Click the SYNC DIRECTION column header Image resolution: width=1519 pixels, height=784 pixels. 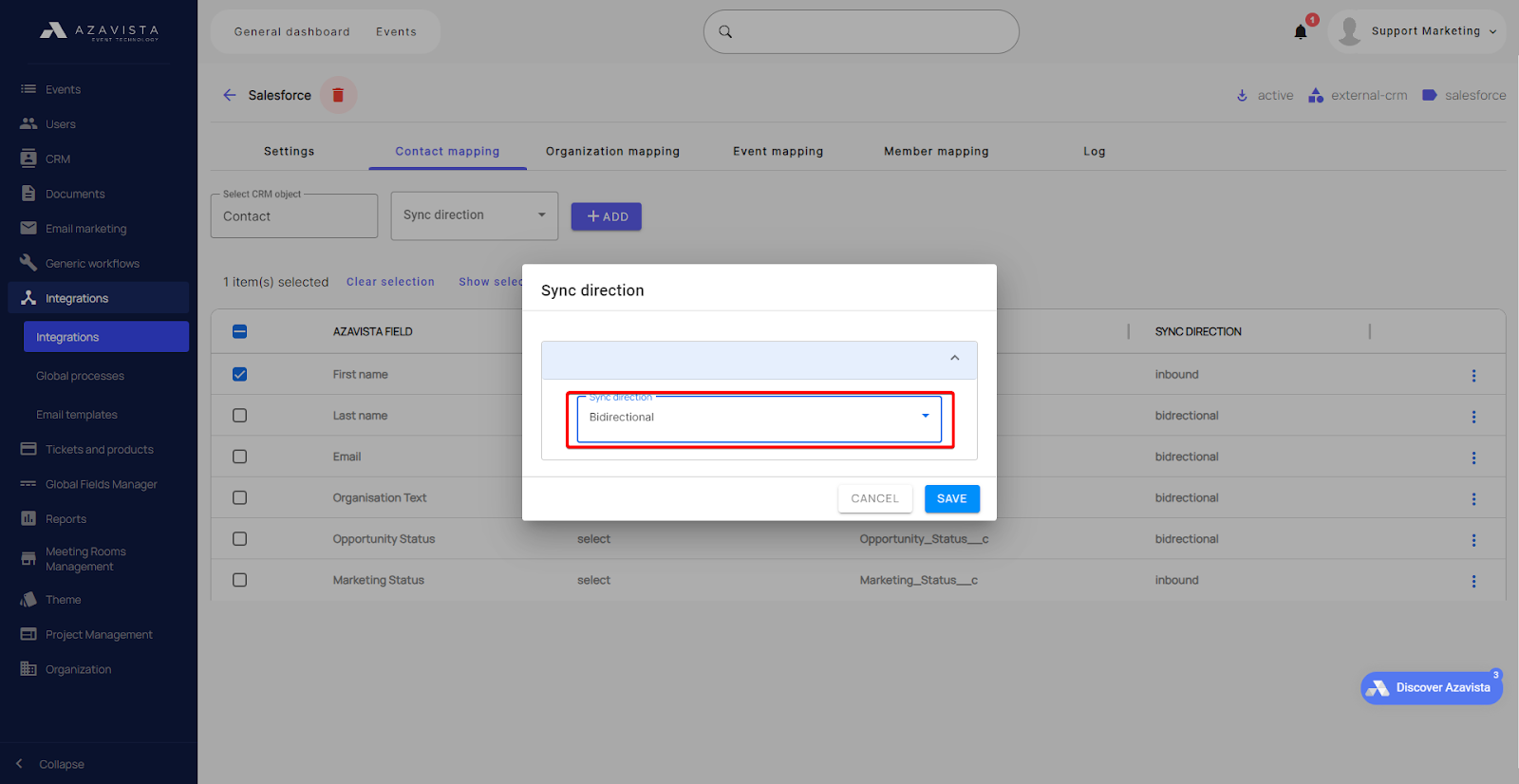click(x=1198, y=331)
